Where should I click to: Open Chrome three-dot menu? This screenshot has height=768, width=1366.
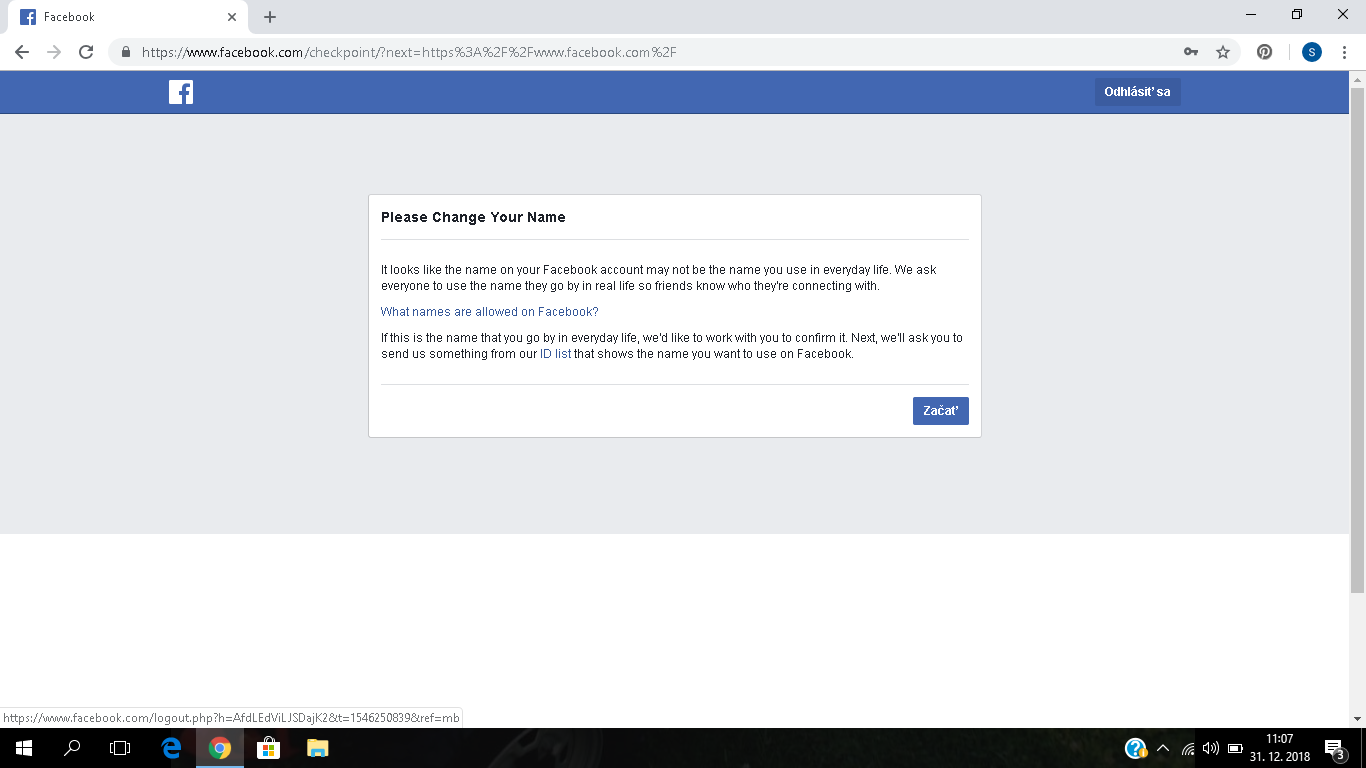(x=1344, y=52)
